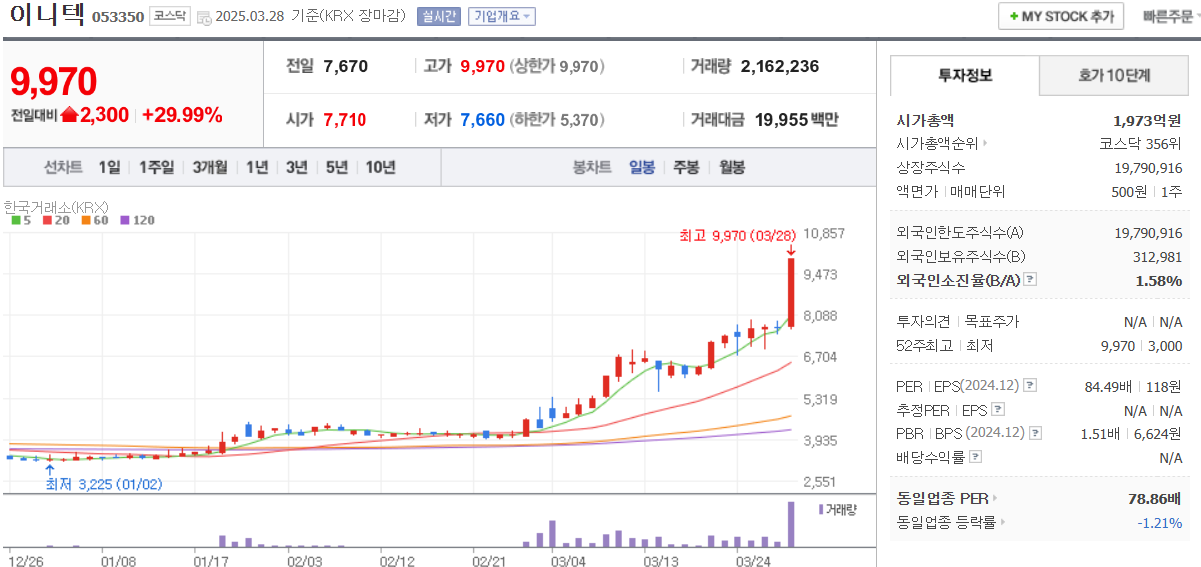Select the 5년 line chart period
Image resolution: width=1201 pixels, height=567 pixels.
point(337,167)
